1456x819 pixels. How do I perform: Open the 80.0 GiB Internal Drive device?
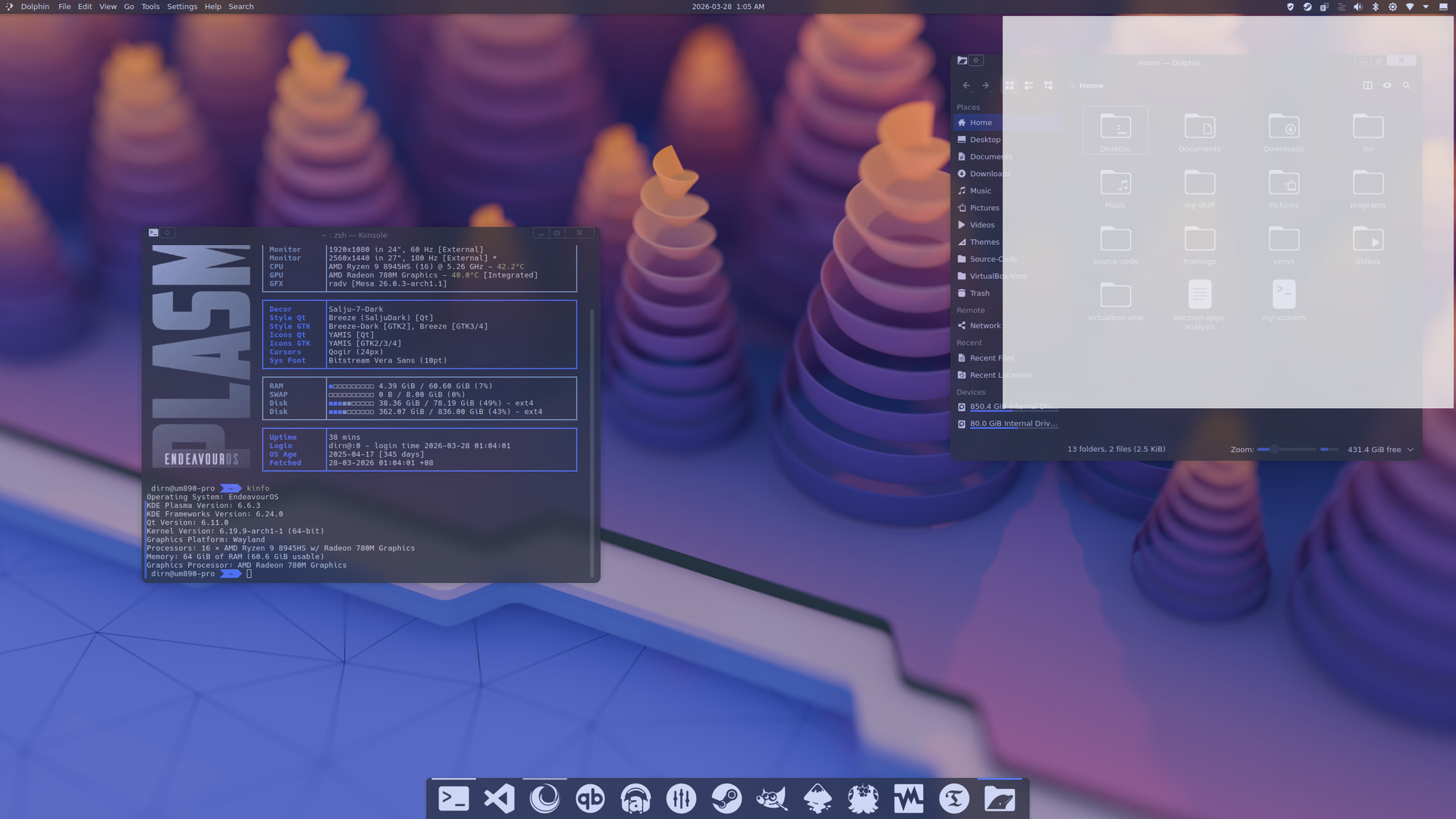[x=1007, y=424]
